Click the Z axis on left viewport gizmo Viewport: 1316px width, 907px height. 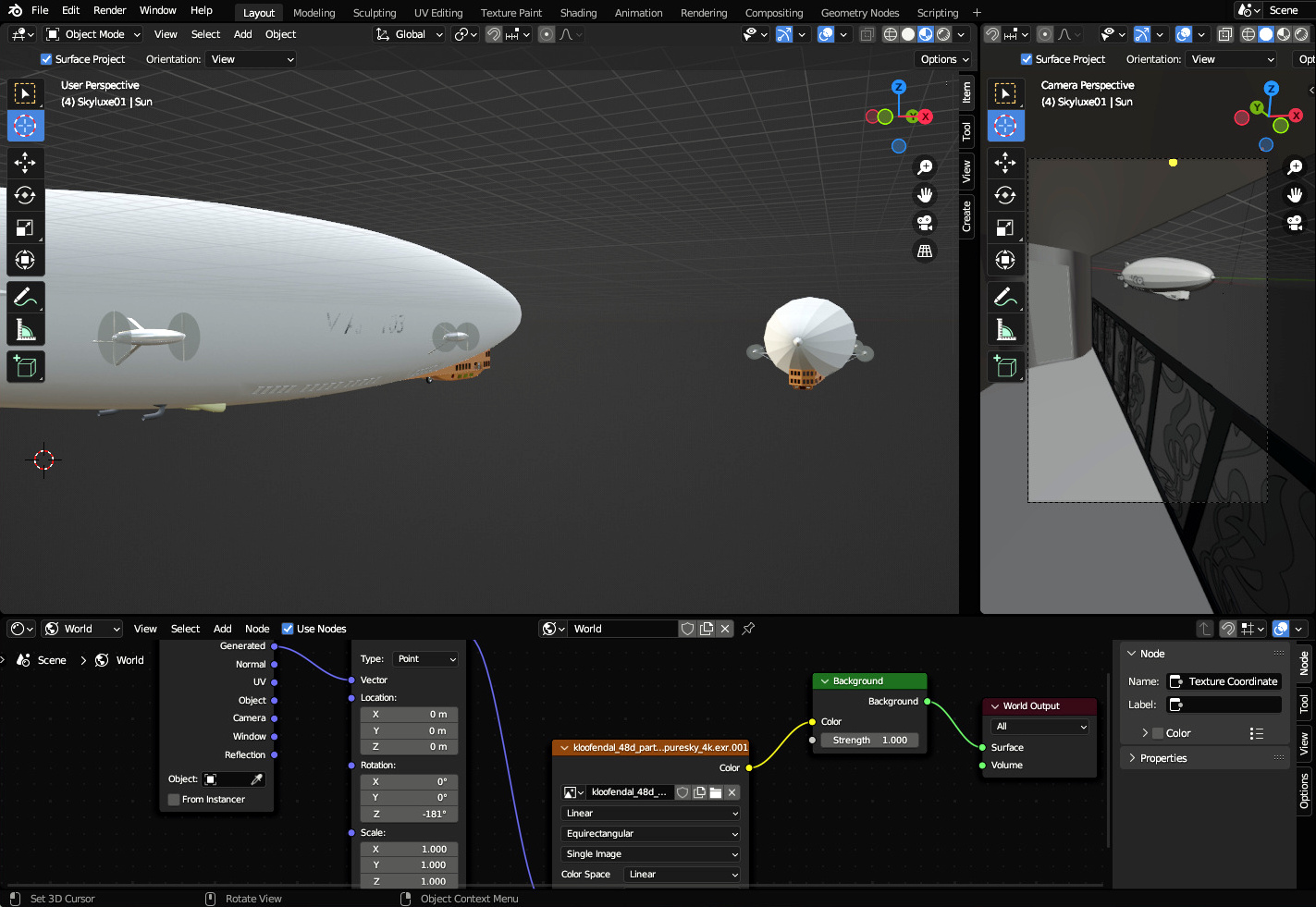click(899, 87)
